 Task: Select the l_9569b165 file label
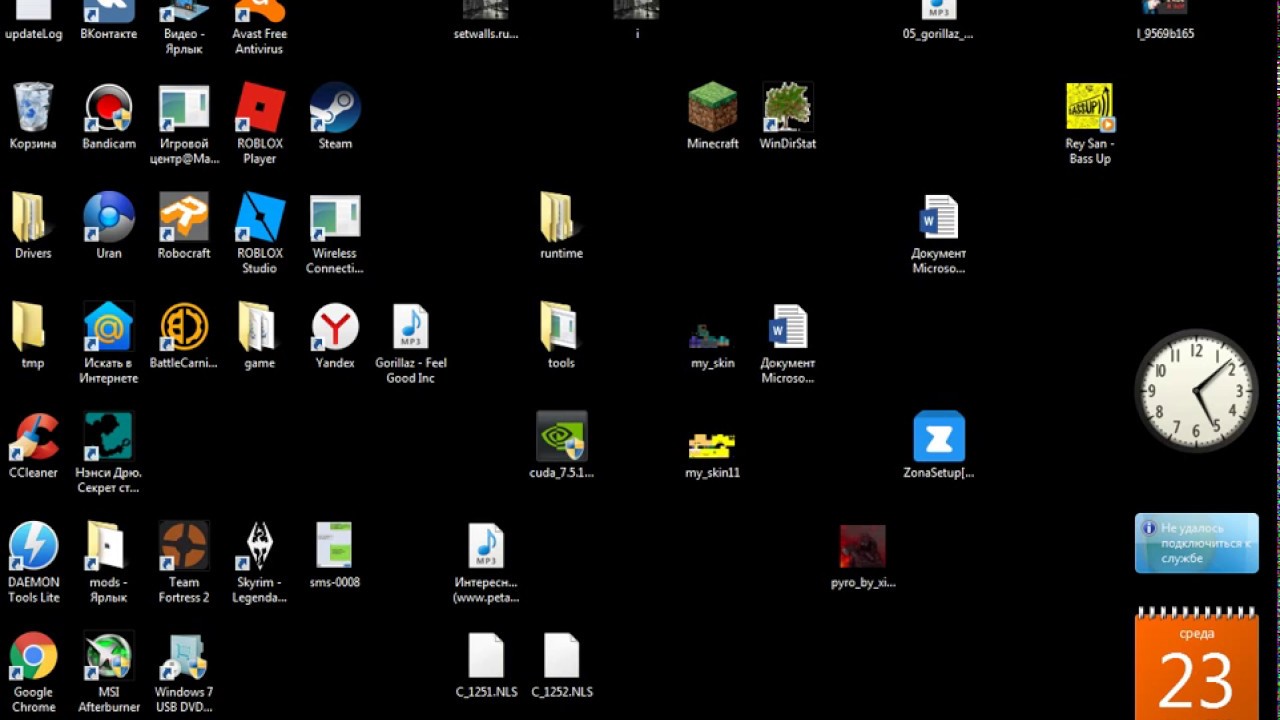click(x=1165, y=34)
